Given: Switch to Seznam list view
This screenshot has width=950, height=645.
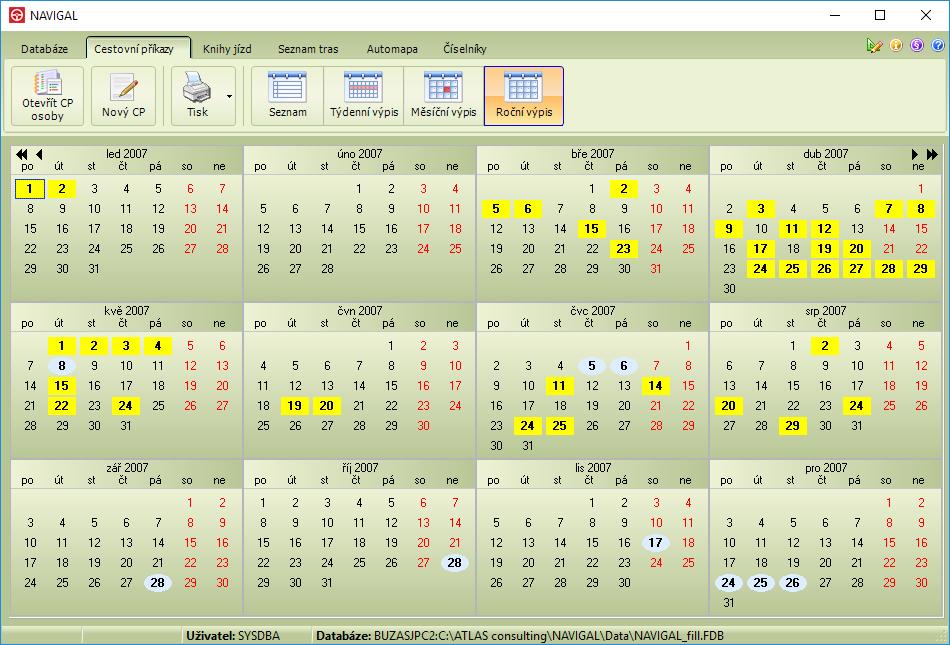Looking at the screenshot, I should coord(287,96).
